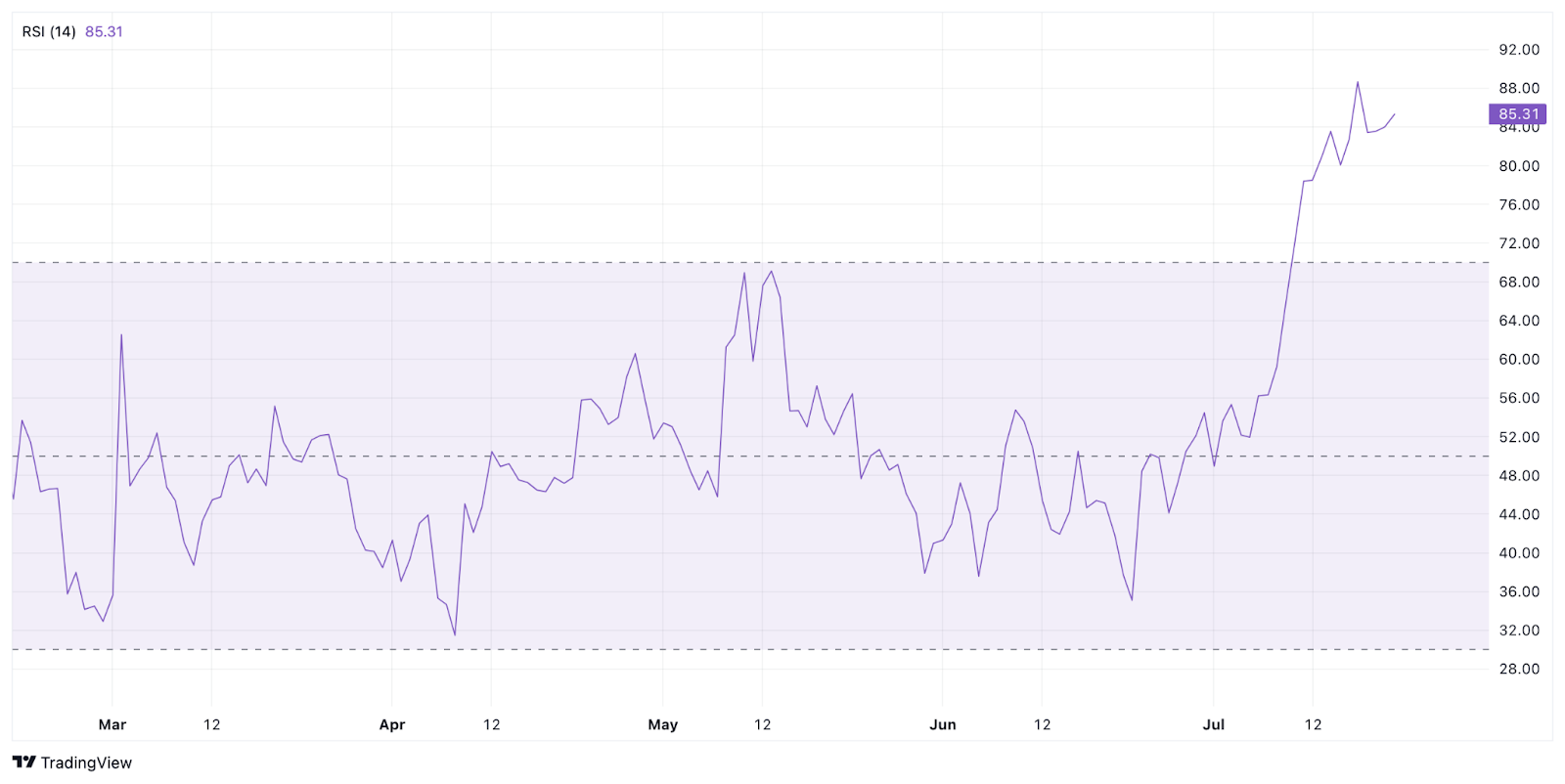
Task: Click the Mar label on time axis
Action: click(x=112, y=724)
